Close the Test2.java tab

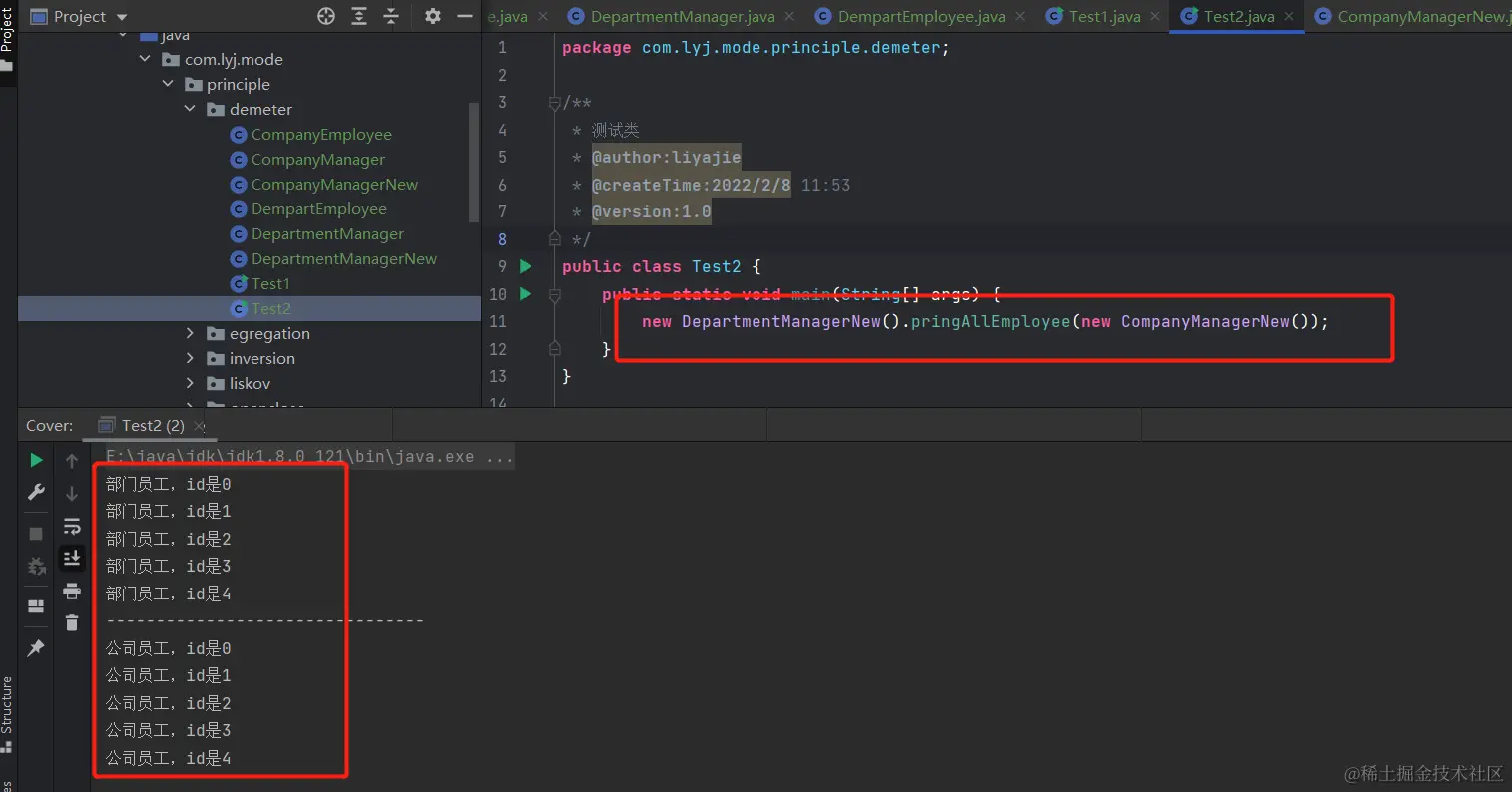click(x=1289, y=17)
